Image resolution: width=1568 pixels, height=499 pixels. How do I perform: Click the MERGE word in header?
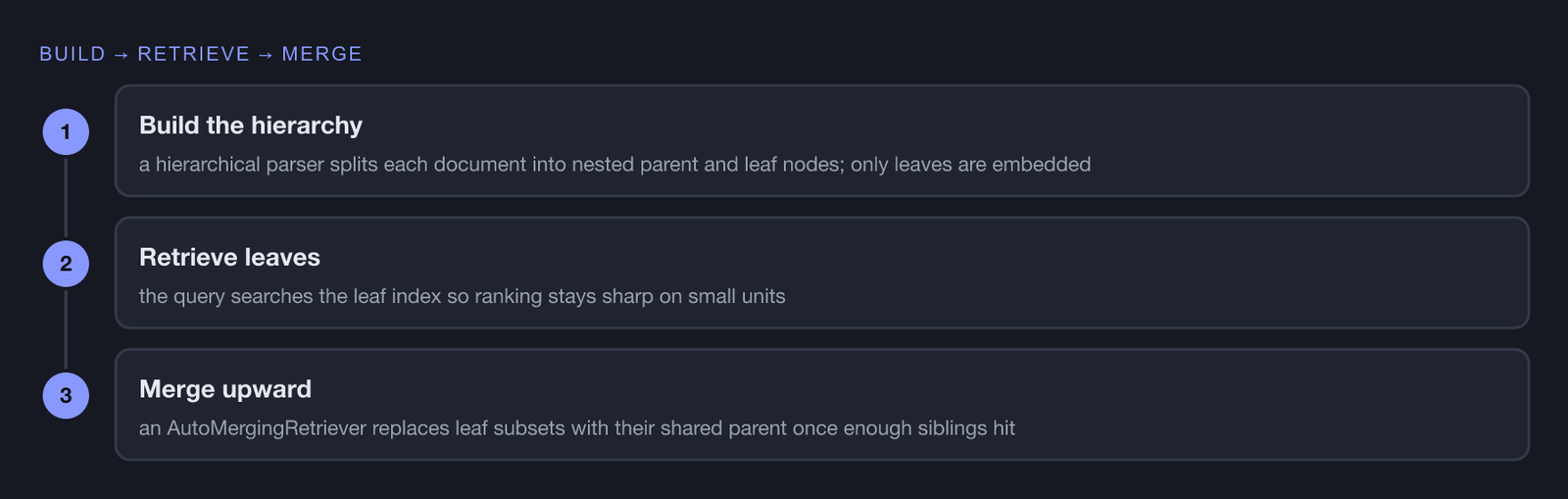point(322,54)
